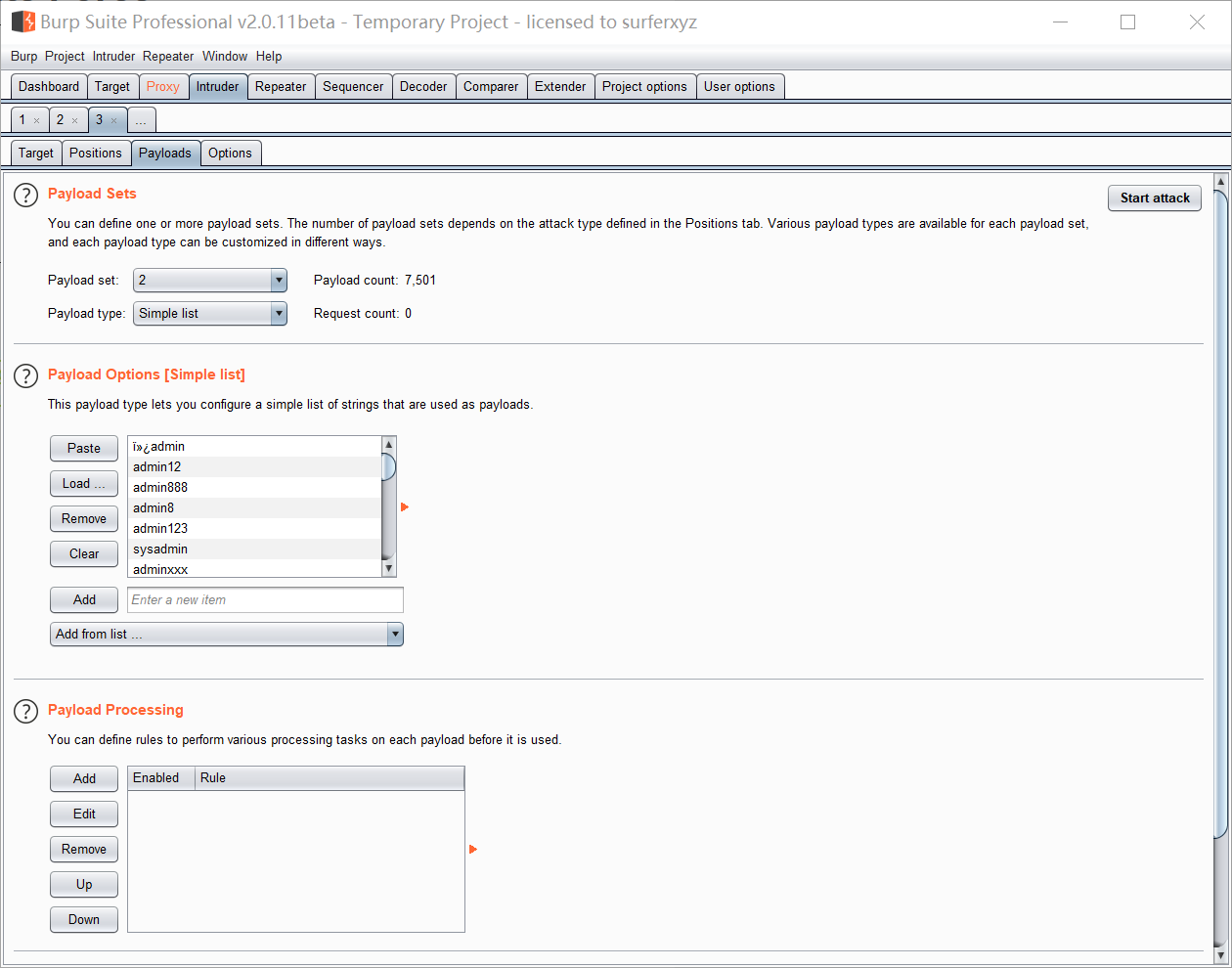Open the Window menu

225,57
